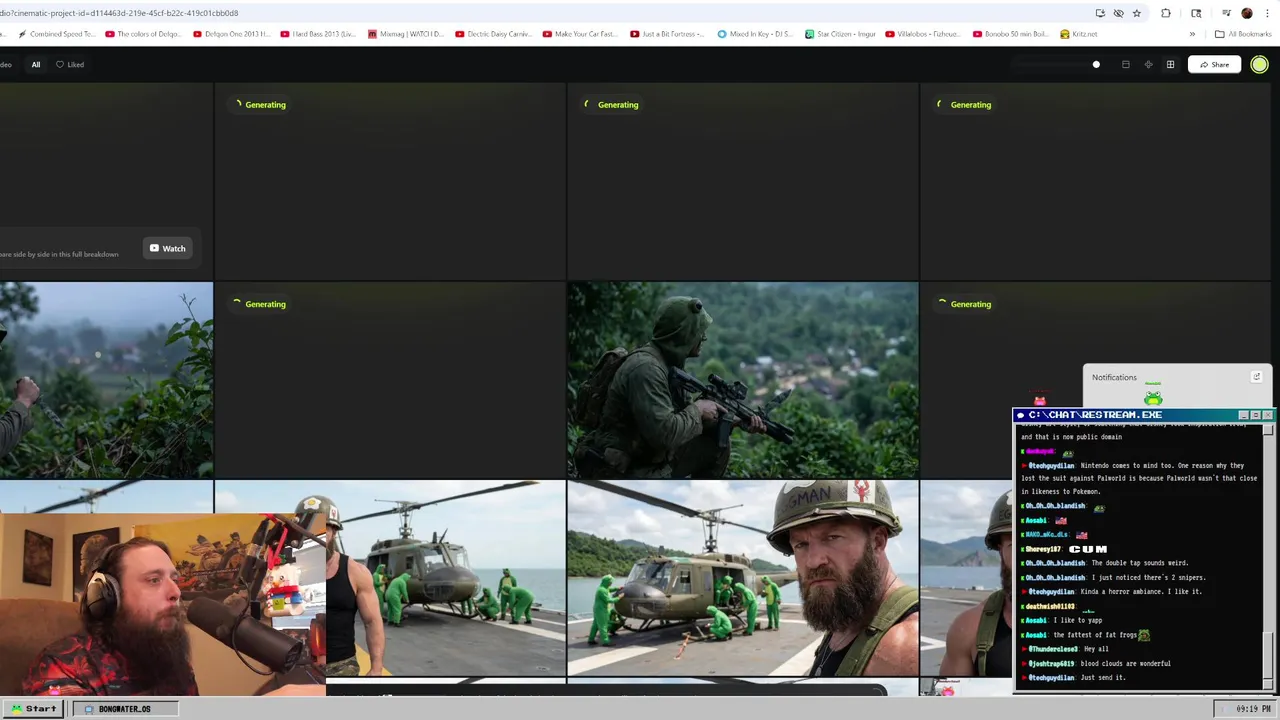Click the Watch video button
This screenshot has height=720, width=1280.
tap(168, 248)
